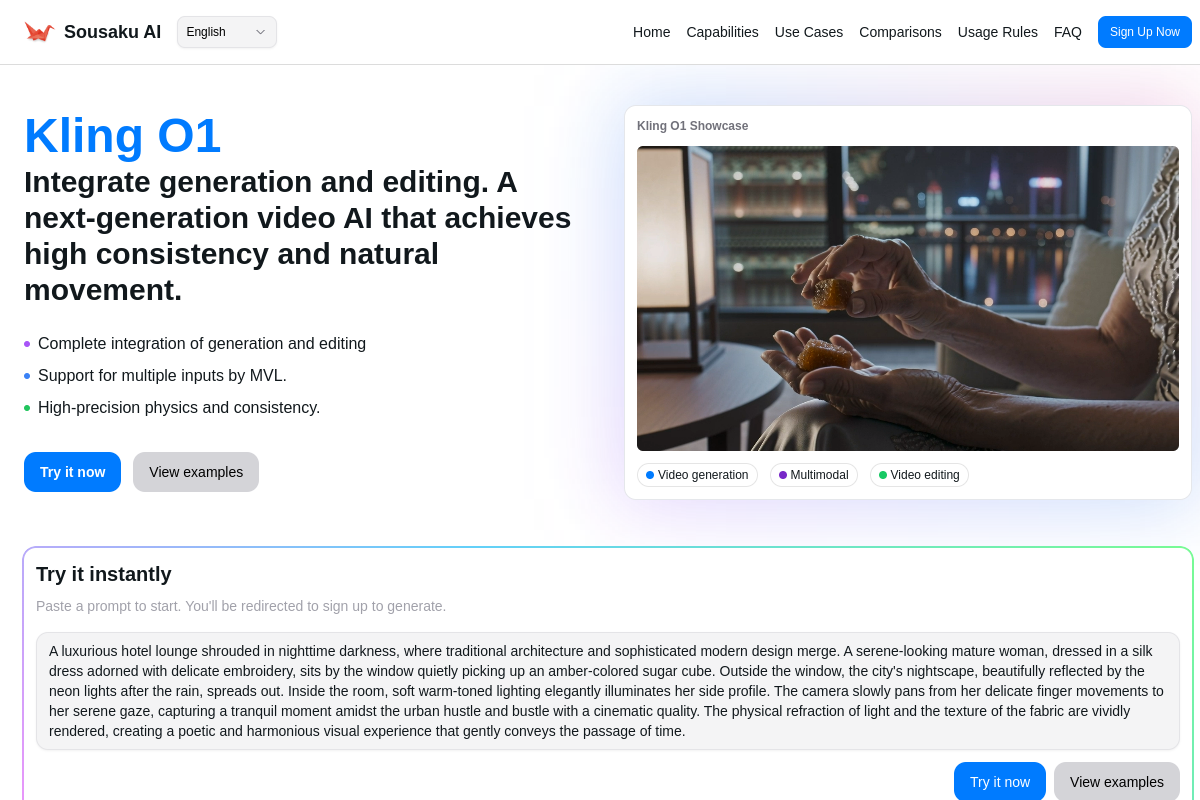Click into the prompt text area

click(607, 691)
